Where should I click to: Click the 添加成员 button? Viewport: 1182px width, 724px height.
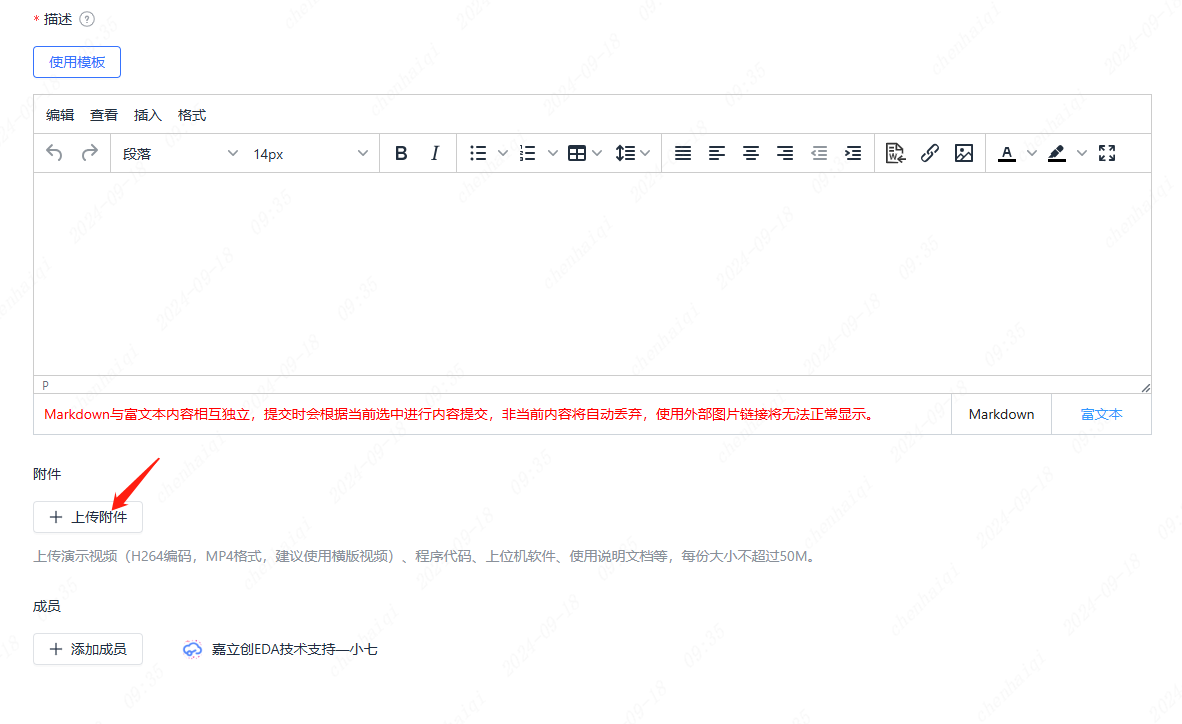[x=88, y=649]
